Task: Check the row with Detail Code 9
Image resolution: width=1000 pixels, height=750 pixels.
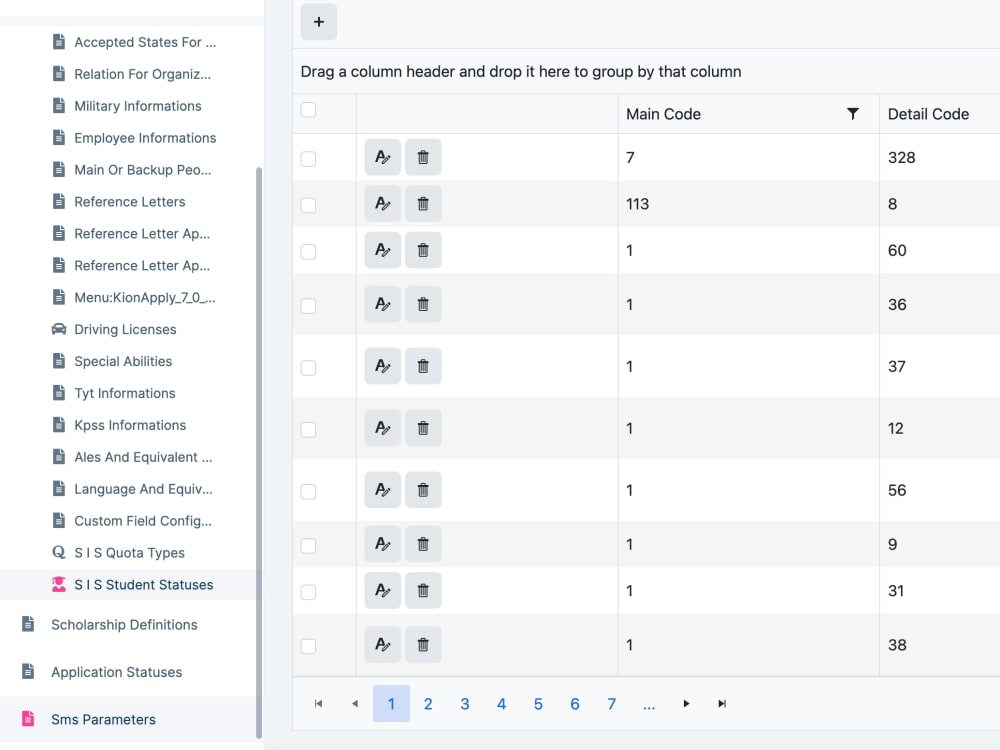Action: click(309, 546)
